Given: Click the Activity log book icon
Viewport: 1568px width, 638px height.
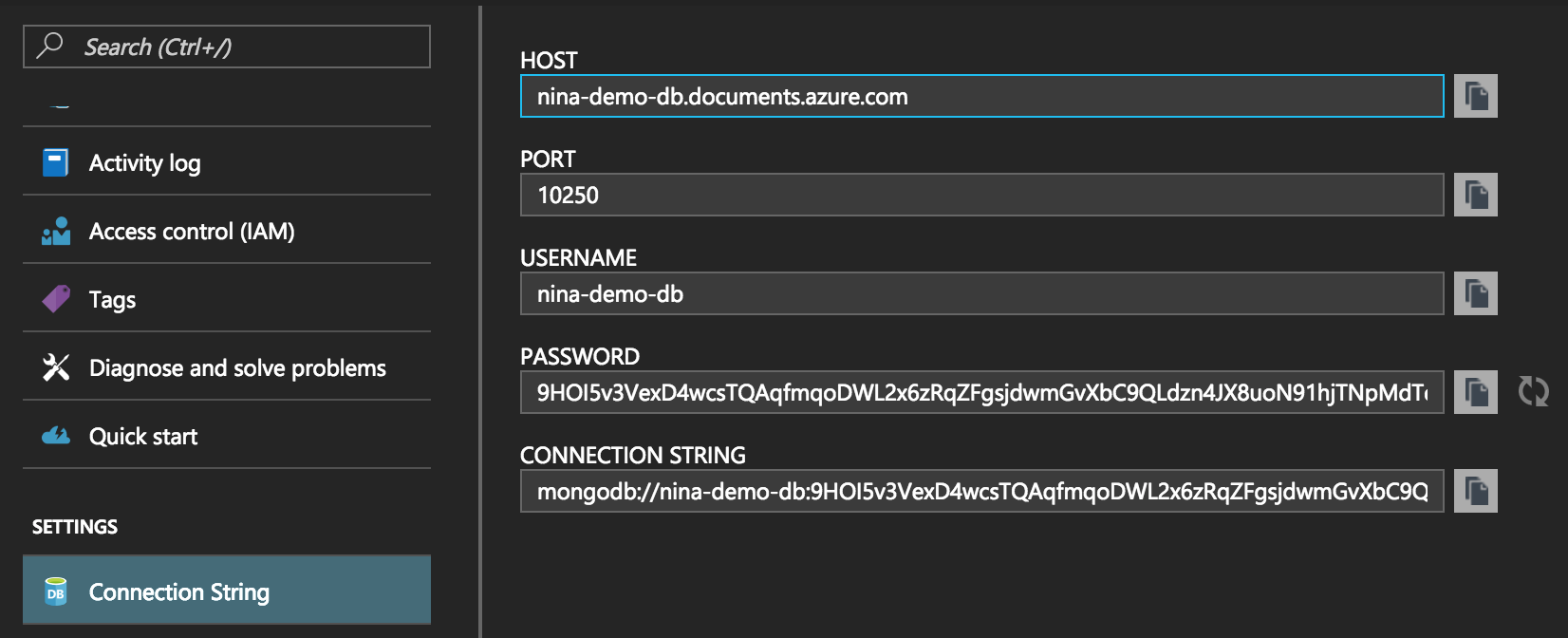Looking at the screenshot, I should click(x=56, y=162).
